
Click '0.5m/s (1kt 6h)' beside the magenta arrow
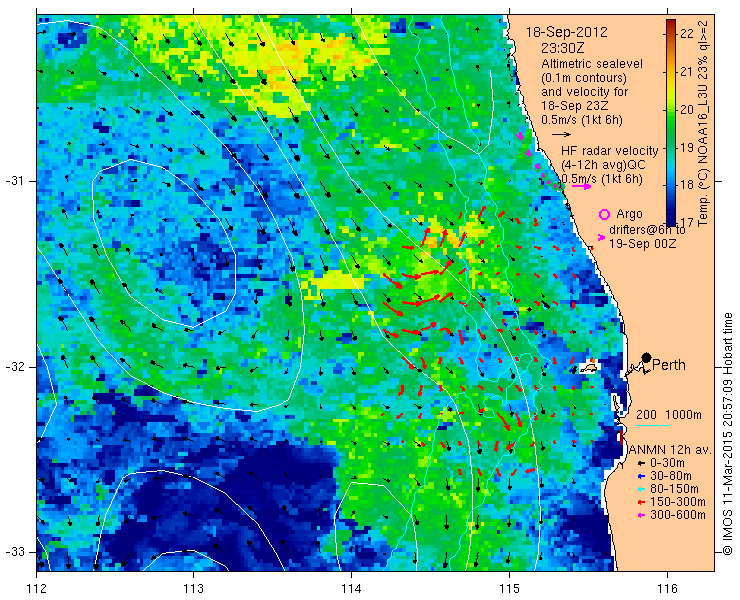[602, 179]
